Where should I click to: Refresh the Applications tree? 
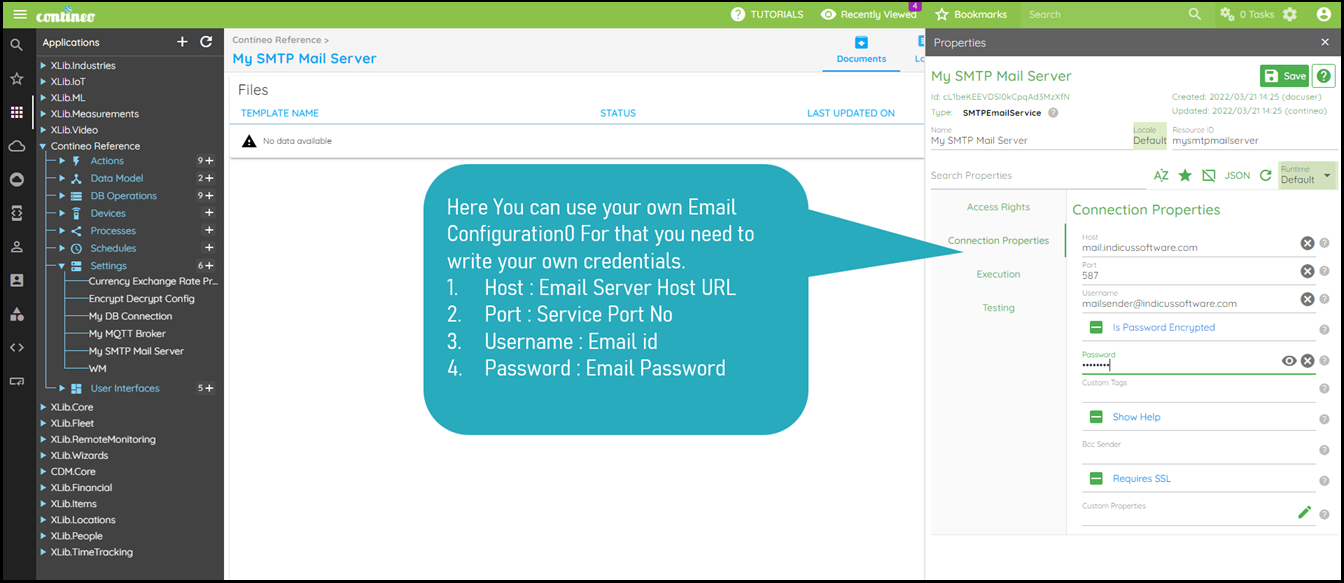(206, 42)
